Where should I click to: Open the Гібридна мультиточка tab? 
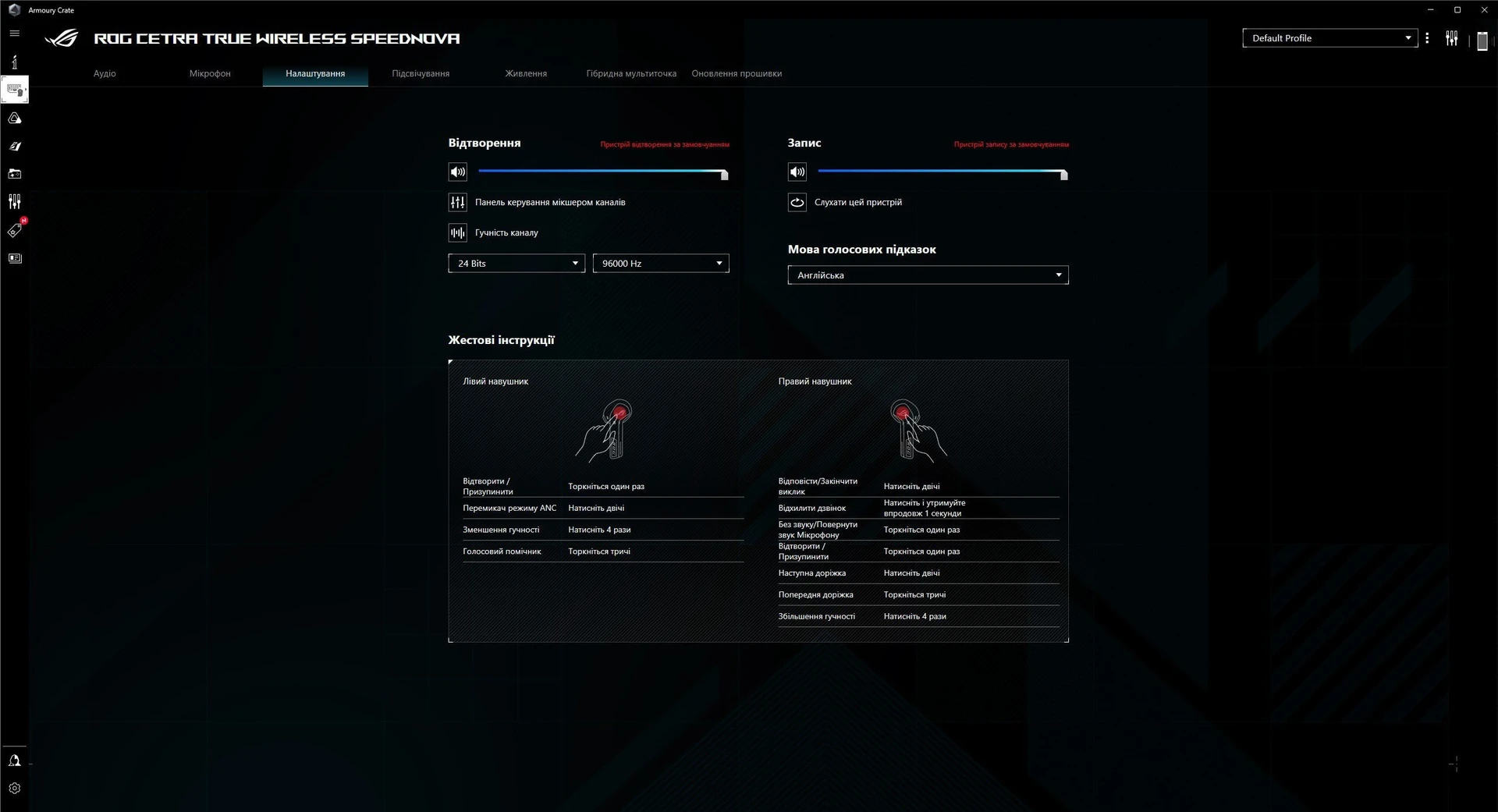point(631,74)
